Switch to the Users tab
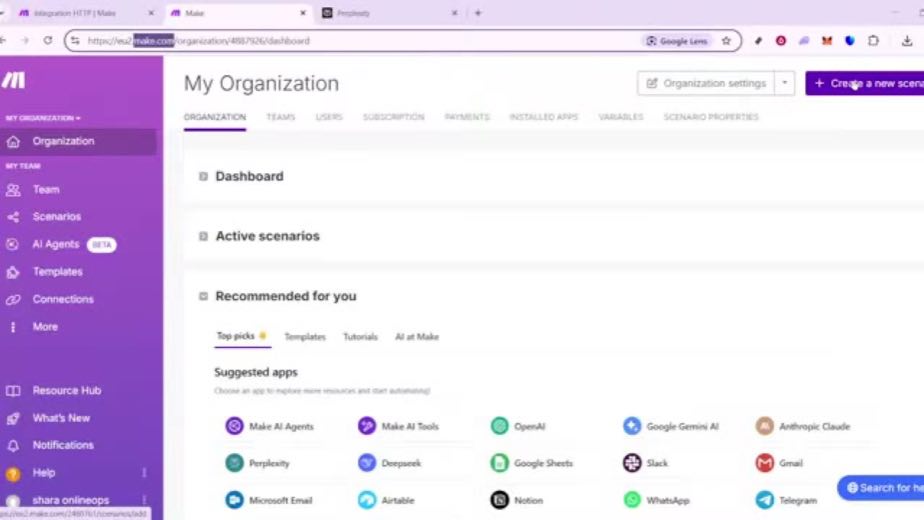 (329, 117)
